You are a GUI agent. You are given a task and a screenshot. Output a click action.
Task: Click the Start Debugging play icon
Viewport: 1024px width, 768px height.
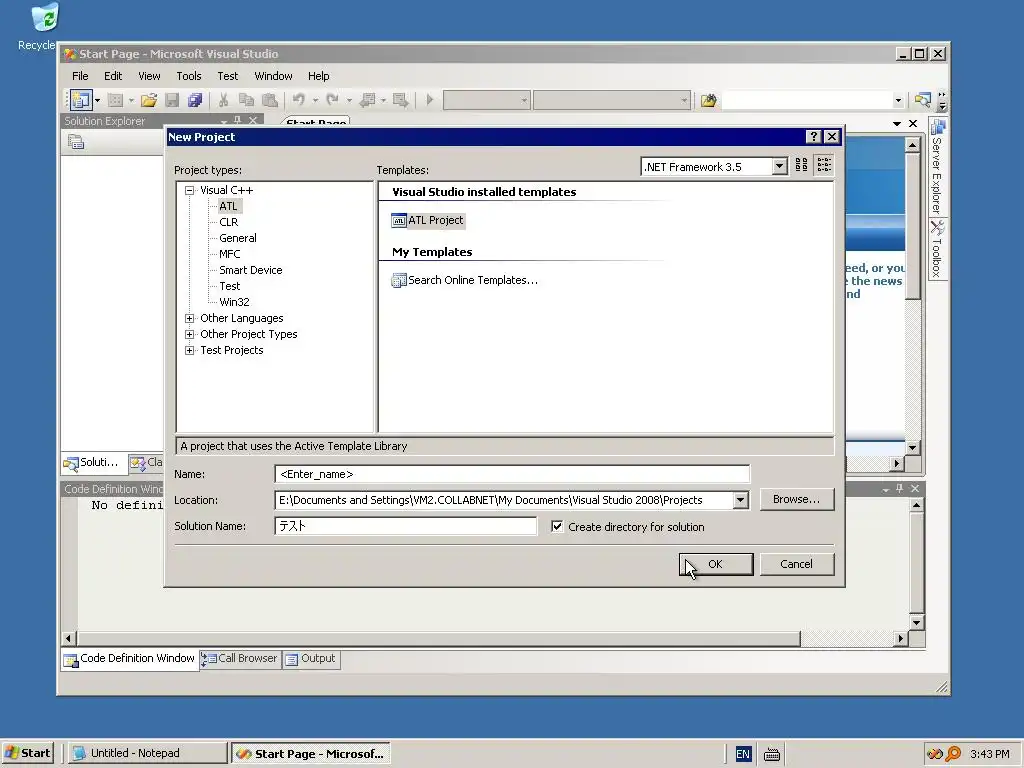click(430, 100)
